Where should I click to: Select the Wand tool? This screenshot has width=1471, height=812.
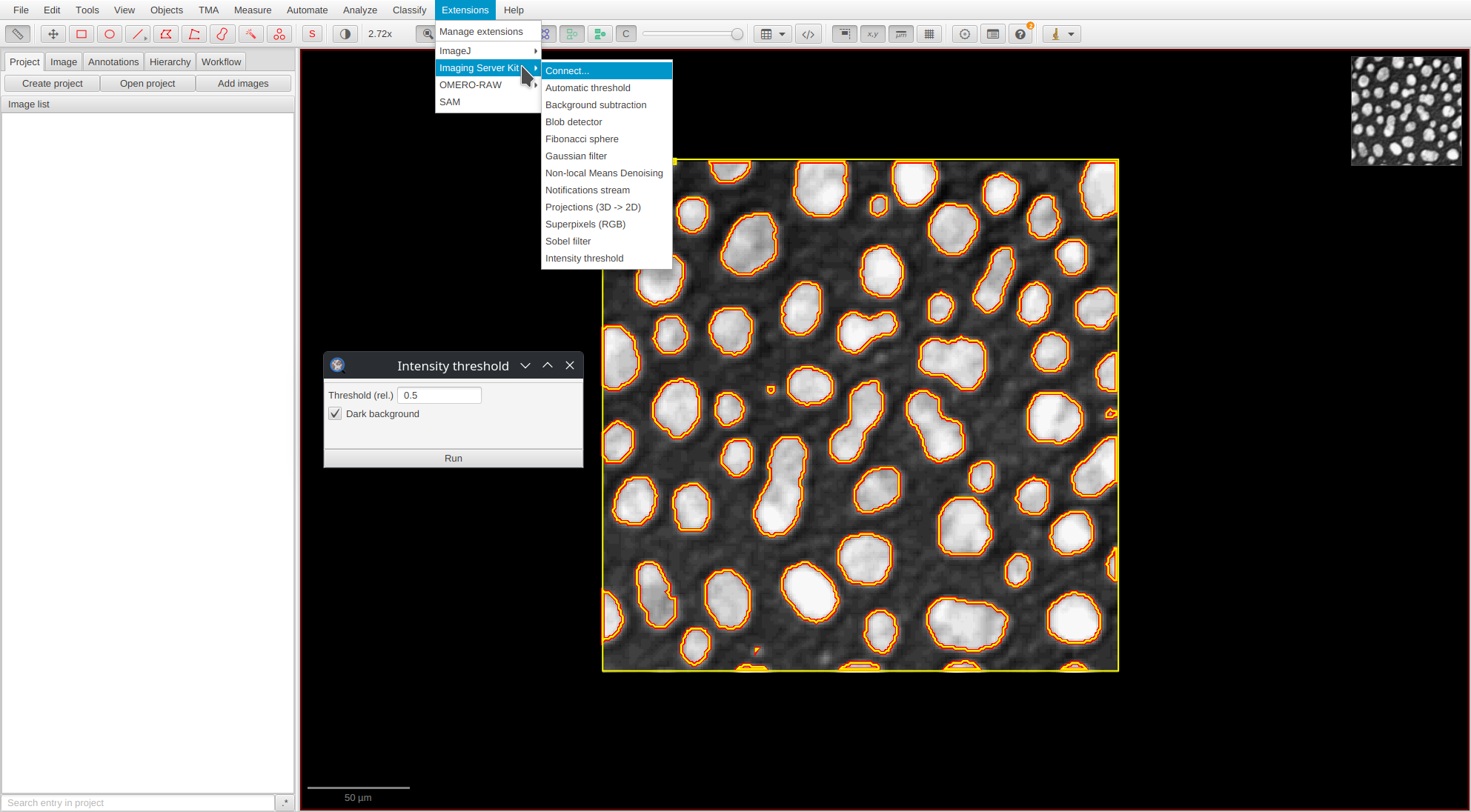tap(250, 34)
